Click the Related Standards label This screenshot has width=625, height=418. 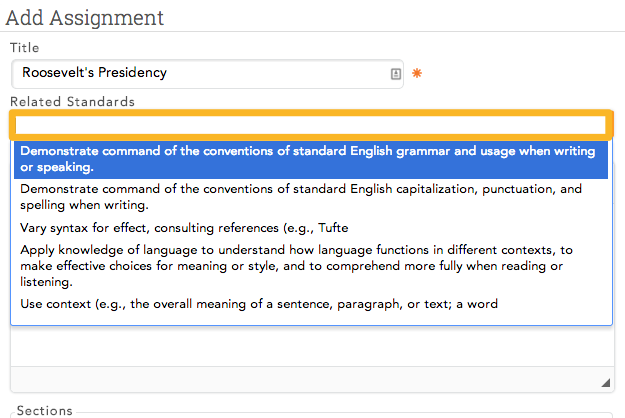(x=73, y=102)
